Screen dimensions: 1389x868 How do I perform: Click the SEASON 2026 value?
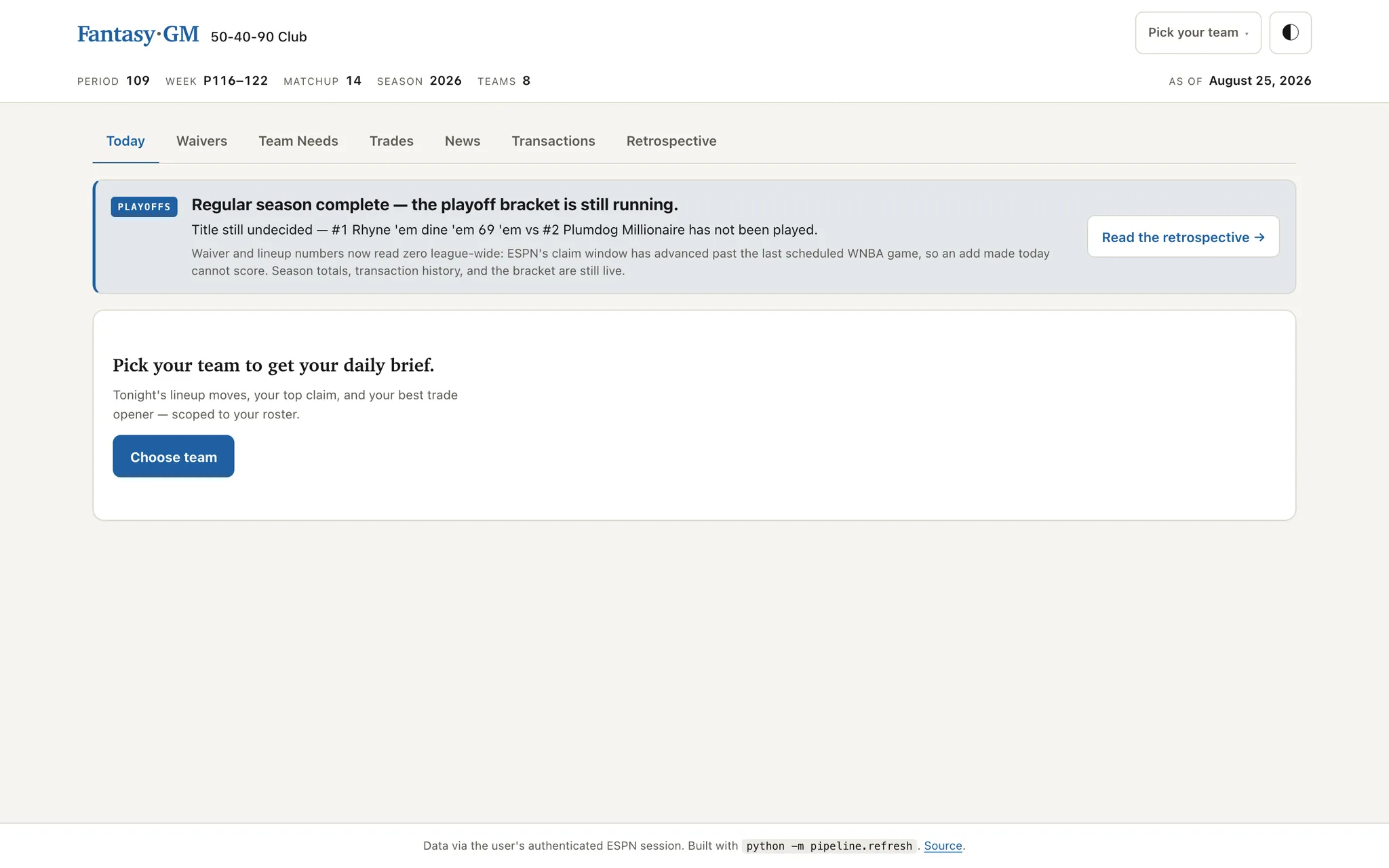(446, 81)
